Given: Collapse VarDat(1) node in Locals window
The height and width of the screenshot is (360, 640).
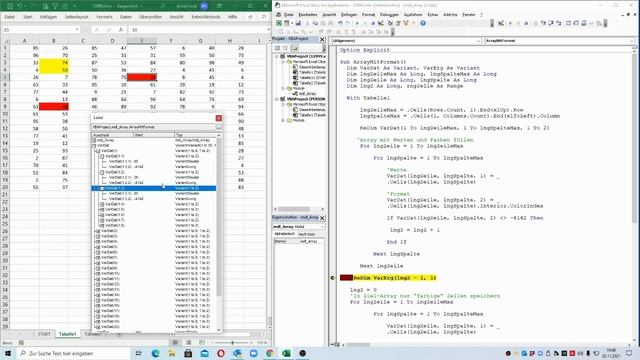Looking at the screenshot, I should coord(98,151).
